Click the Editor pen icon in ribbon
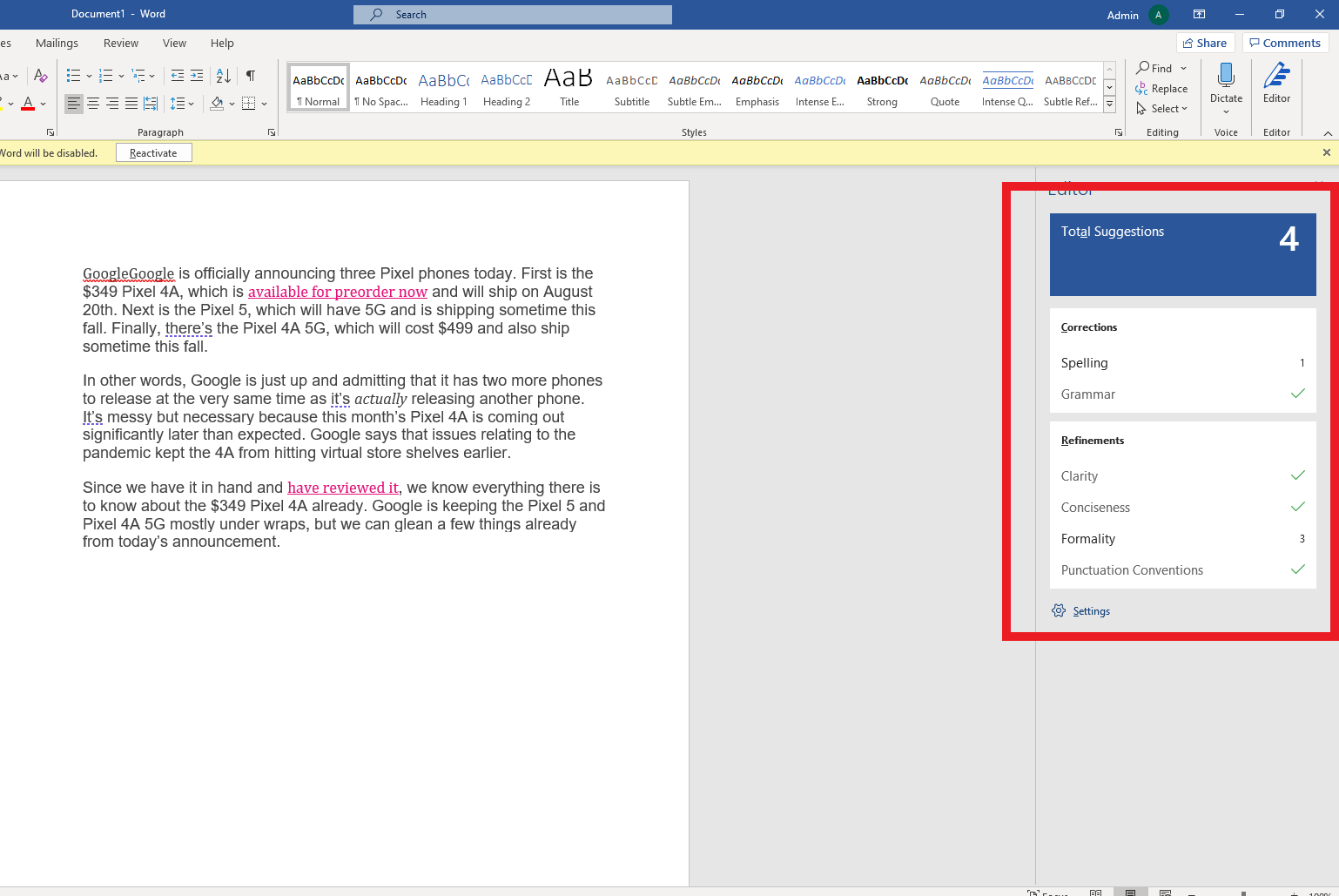 point(1276,77)
